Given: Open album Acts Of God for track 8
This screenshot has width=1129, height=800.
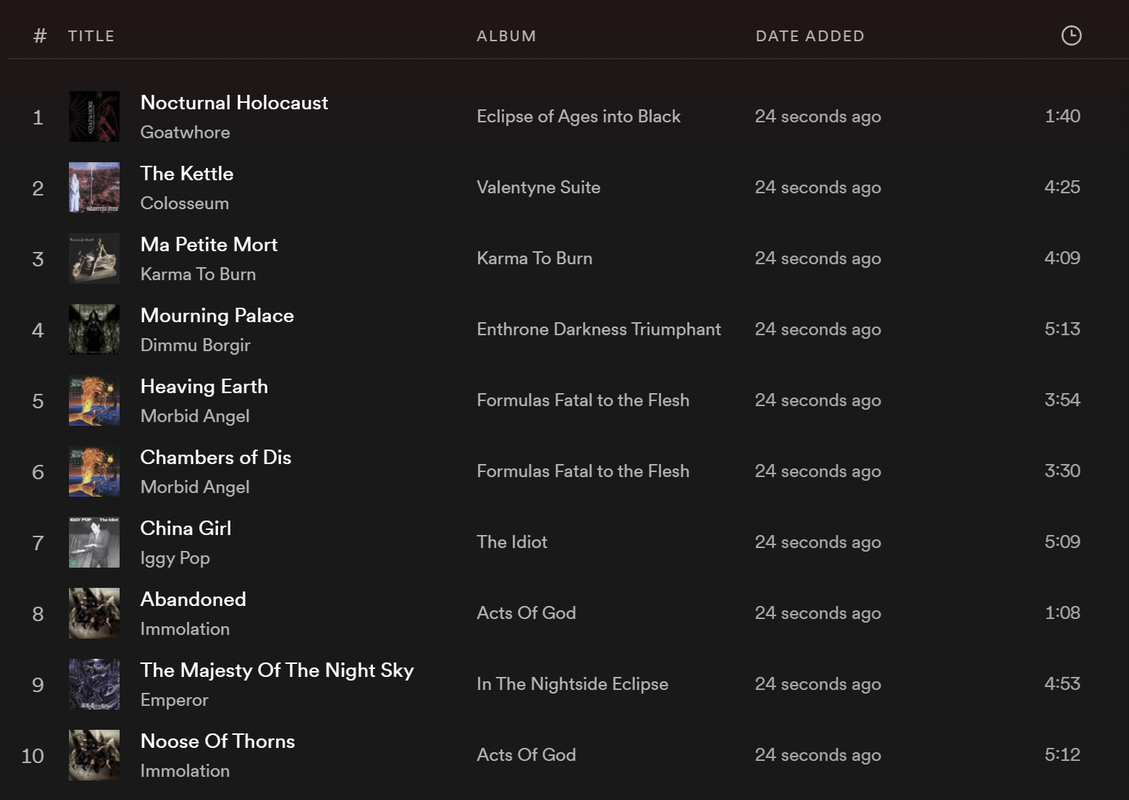Looking at the screenshot, I should click(x=526, y=613).
